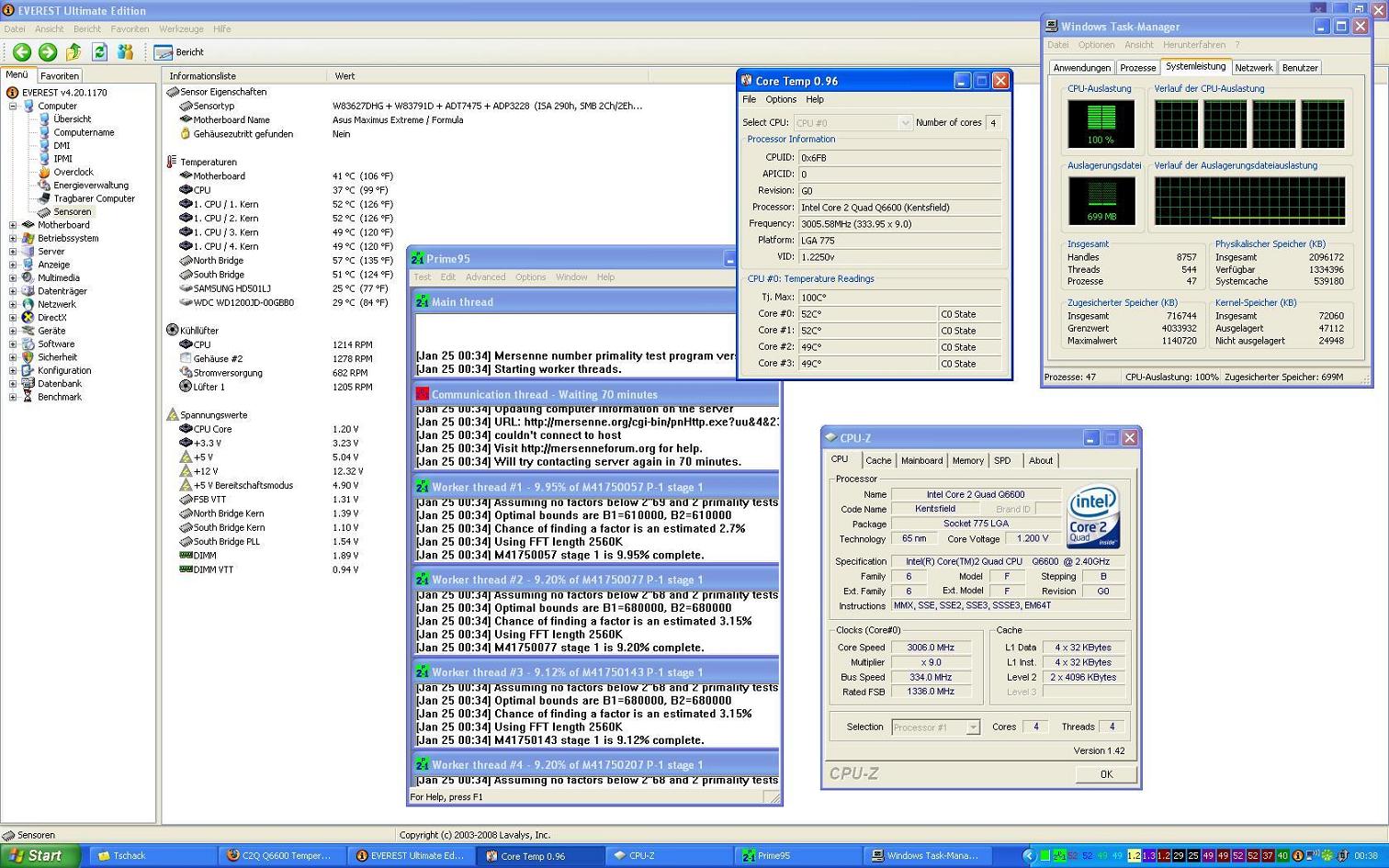The image size is (1389, 868).
Task: Expand the Motherboard tree node
Action: pos(13,225)
